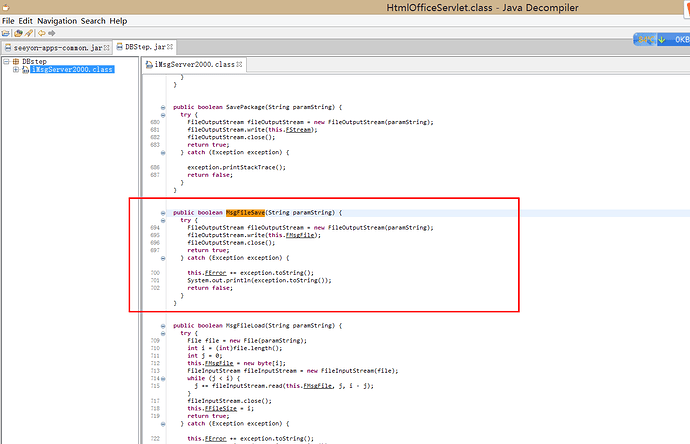Collapse the DBstep package tree node
690x444 pixels.
click(6, 62)
